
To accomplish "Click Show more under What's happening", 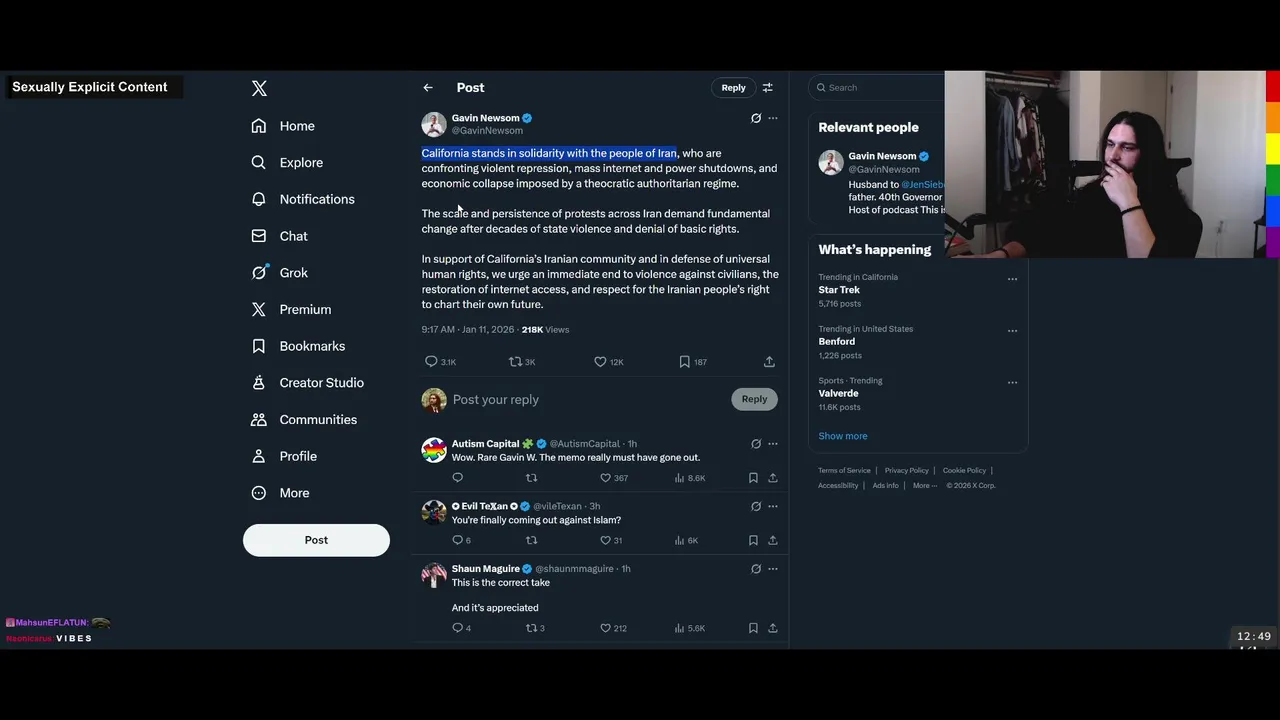I will 843,436.
